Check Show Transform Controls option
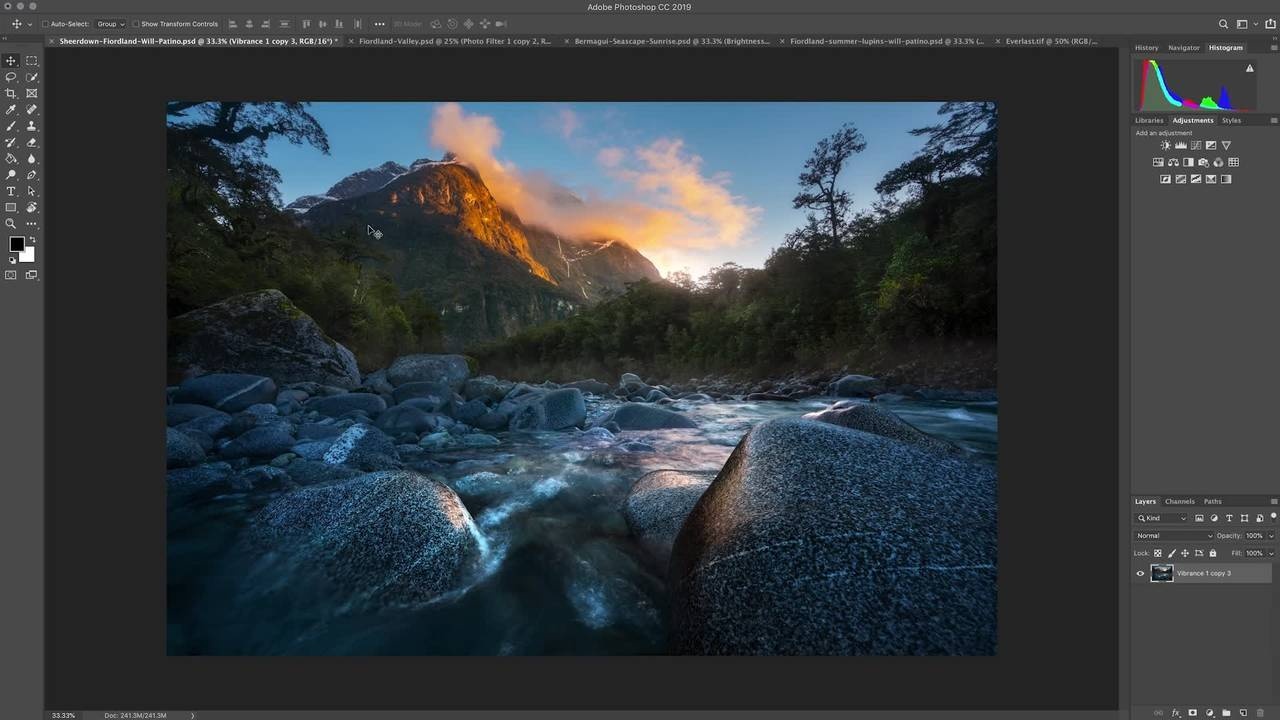This screenshot has width=1280, height=720. tap(136, 24)
